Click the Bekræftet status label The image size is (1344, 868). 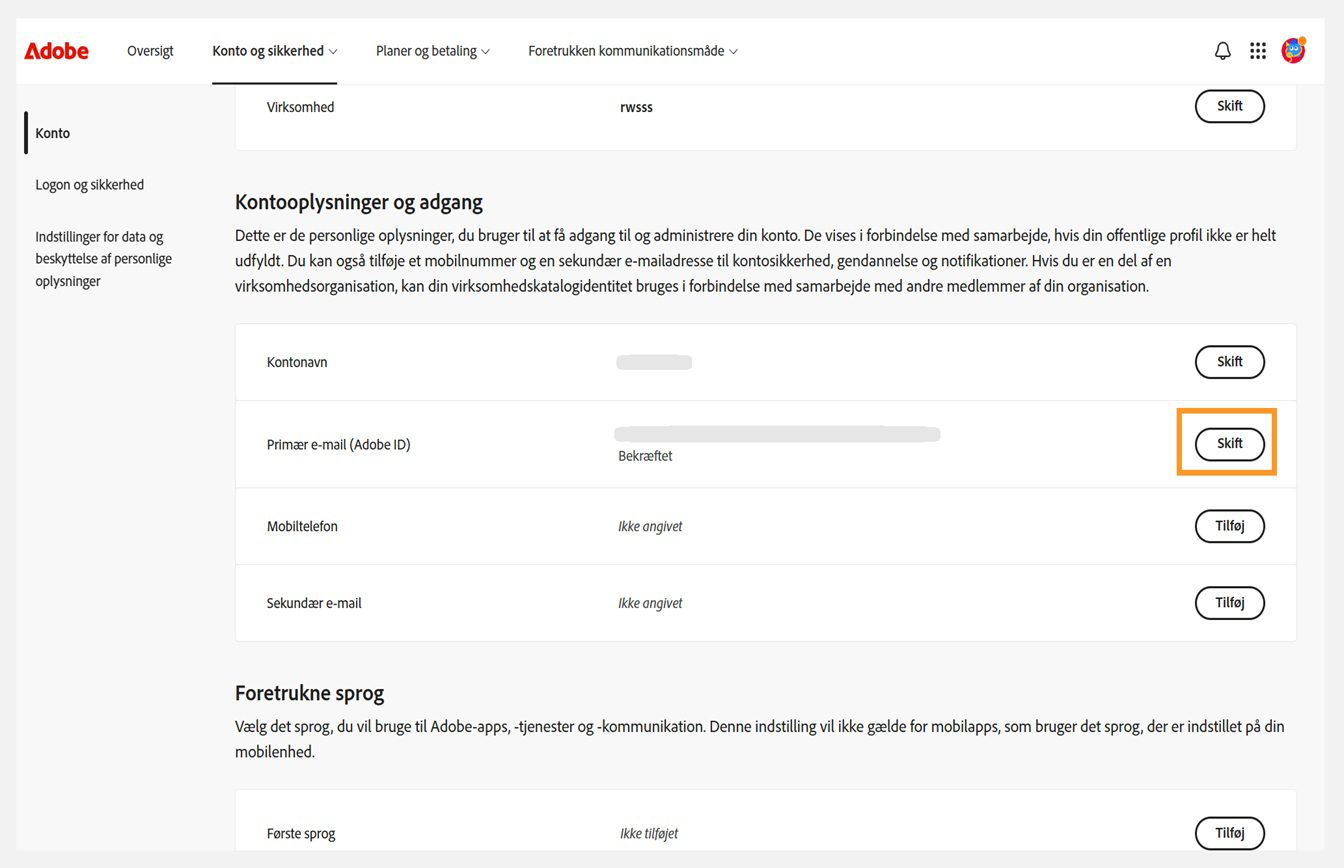(644, 456)
